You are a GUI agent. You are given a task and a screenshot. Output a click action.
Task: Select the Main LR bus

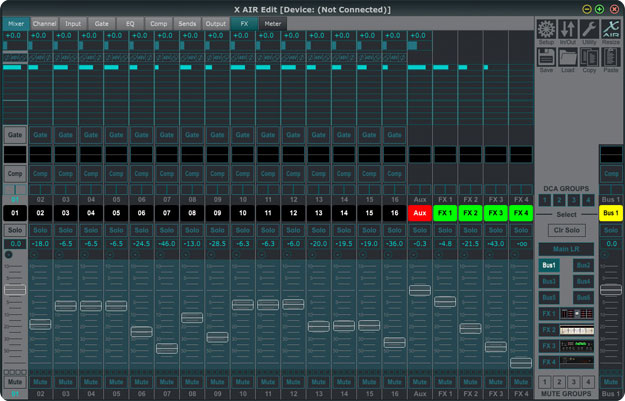566,249
